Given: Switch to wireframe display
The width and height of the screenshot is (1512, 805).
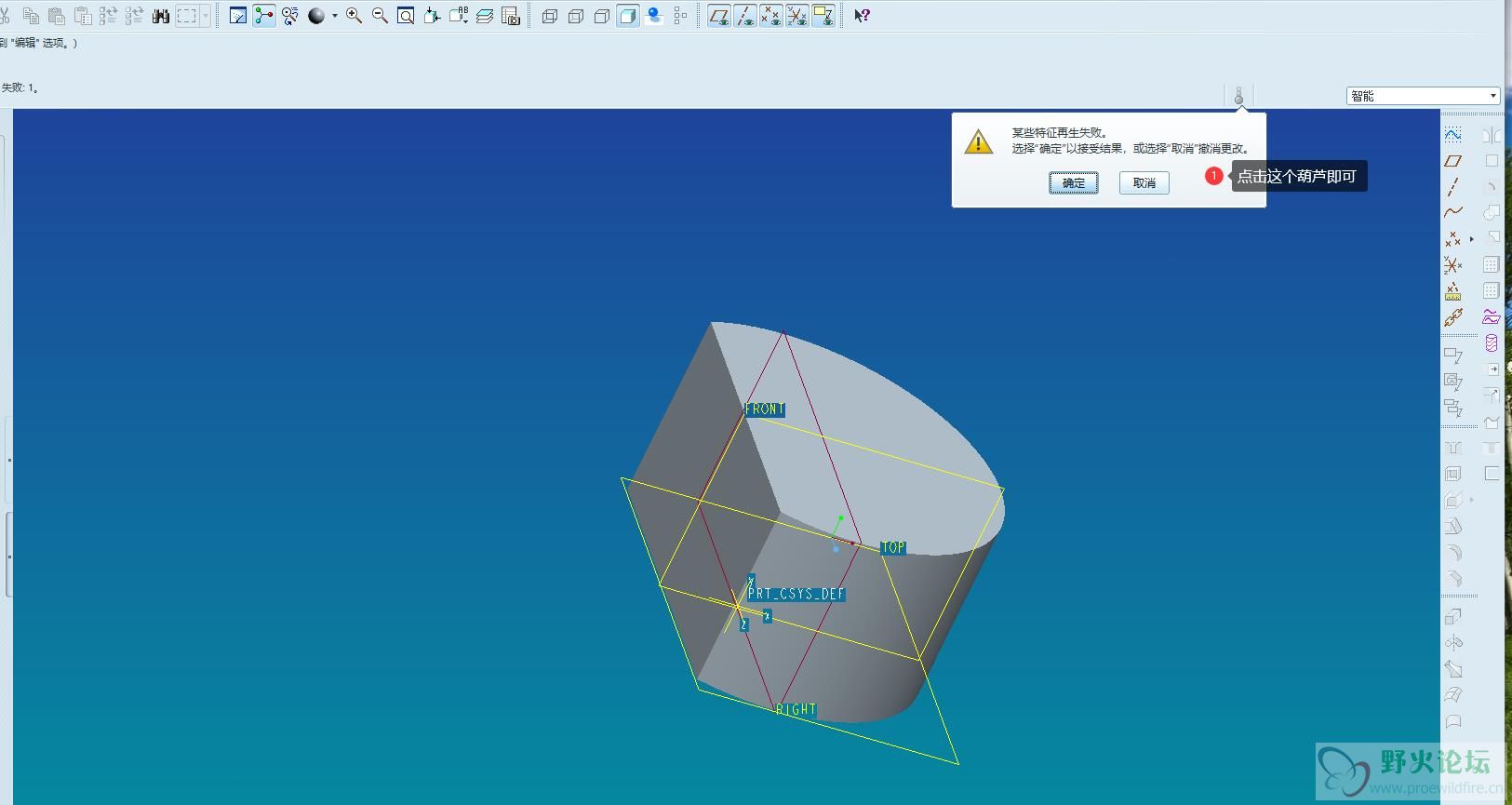Looking at the screenshot, I should tap(550, 16).
